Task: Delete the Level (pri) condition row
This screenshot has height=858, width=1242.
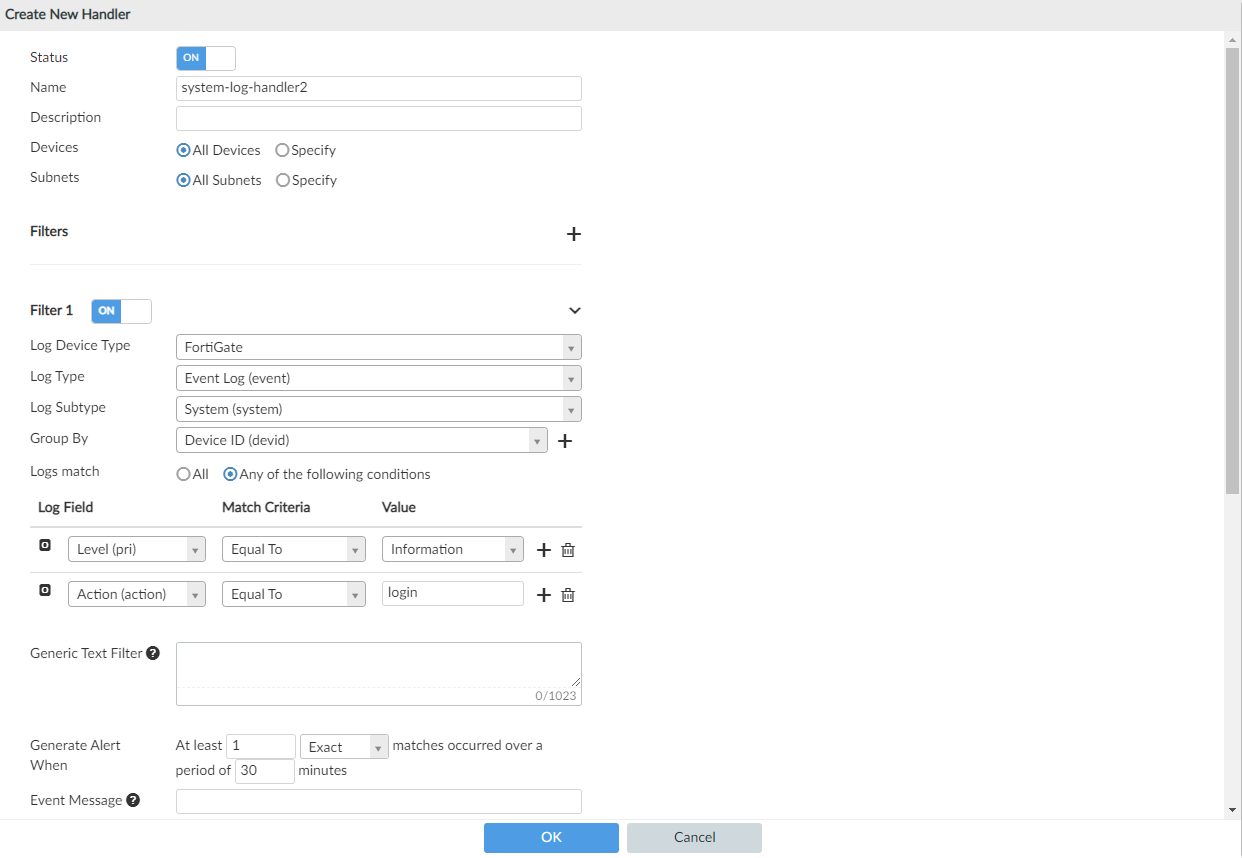Action: 568,550
